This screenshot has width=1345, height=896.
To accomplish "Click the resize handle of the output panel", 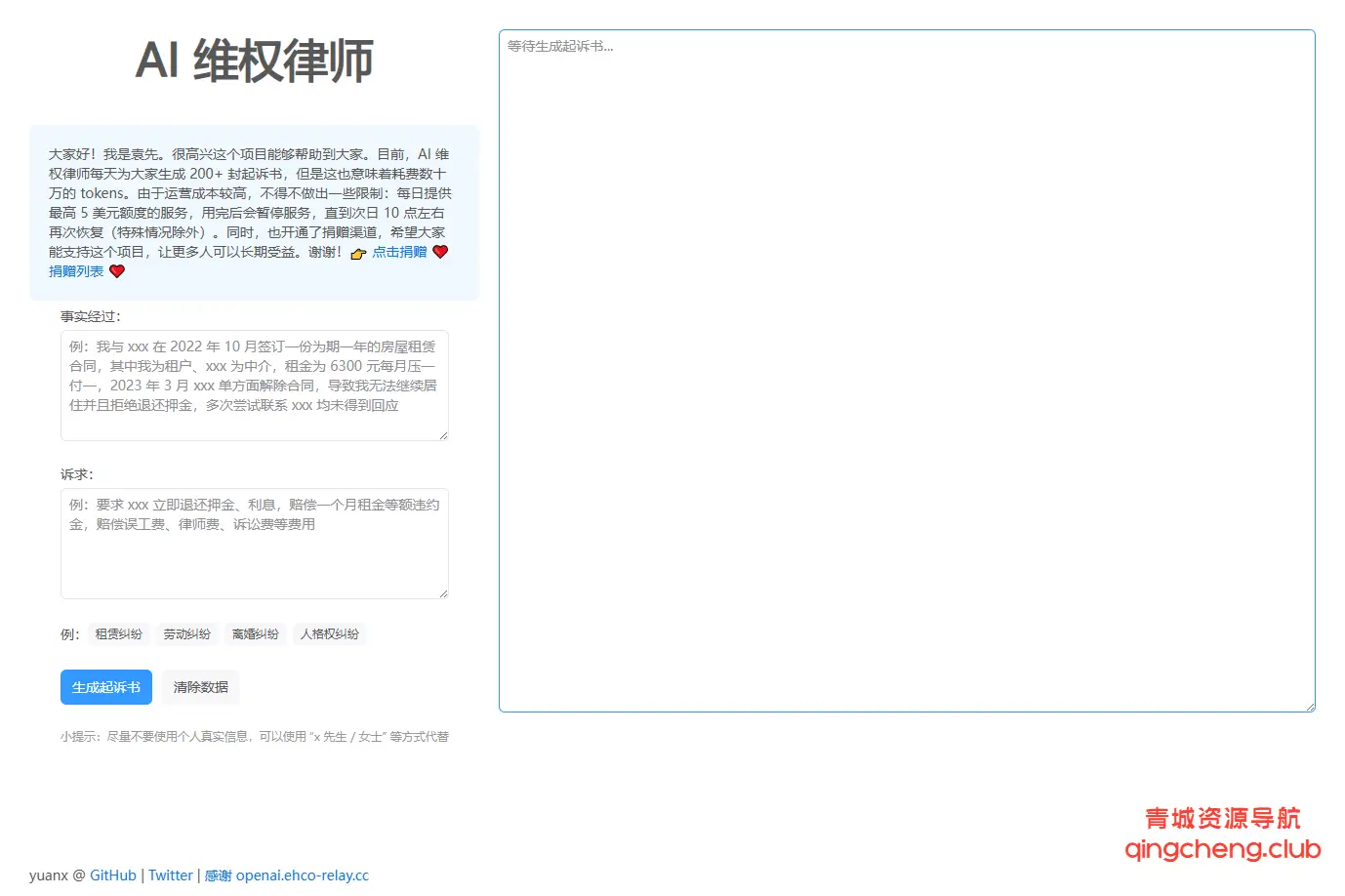I will click(1312, 707).
